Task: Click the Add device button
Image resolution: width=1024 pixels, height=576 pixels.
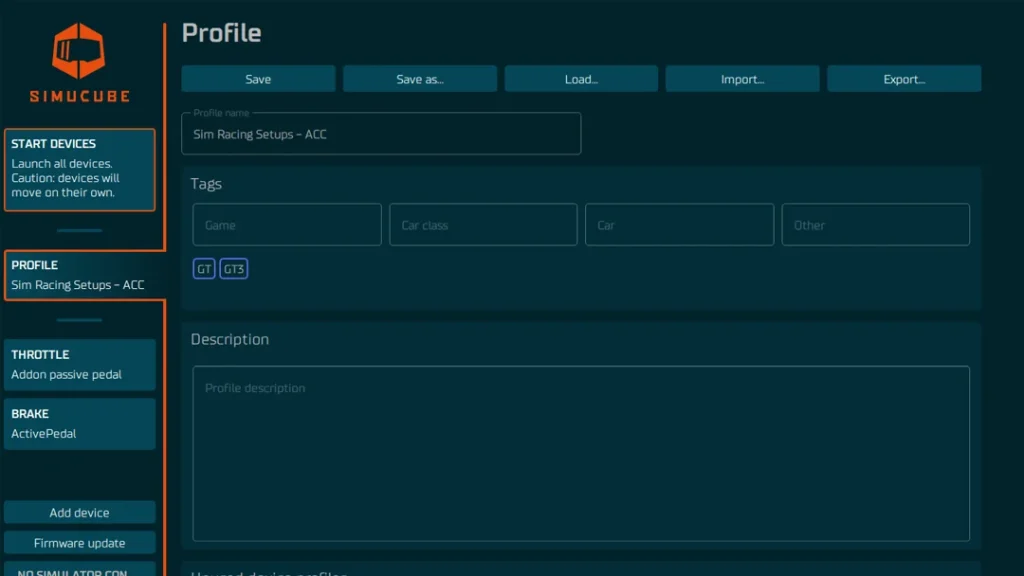Action: coord(80,512)
